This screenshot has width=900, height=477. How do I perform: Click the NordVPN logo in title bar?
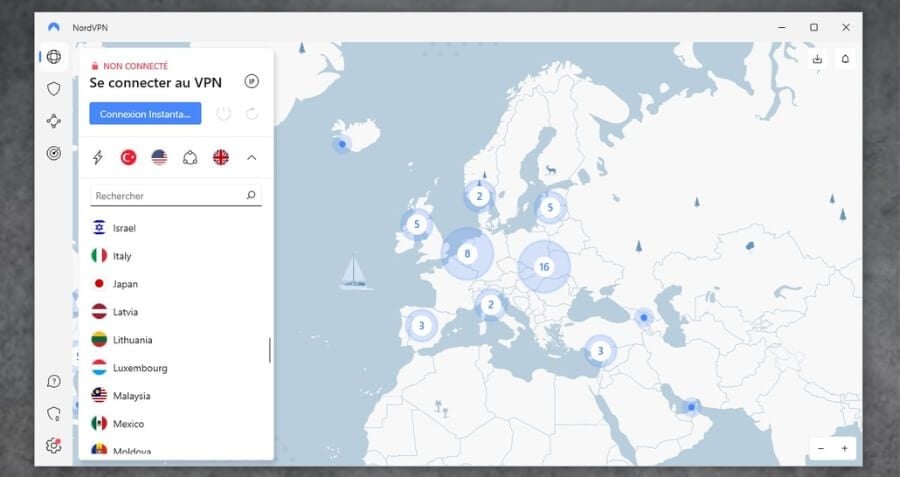54,28
